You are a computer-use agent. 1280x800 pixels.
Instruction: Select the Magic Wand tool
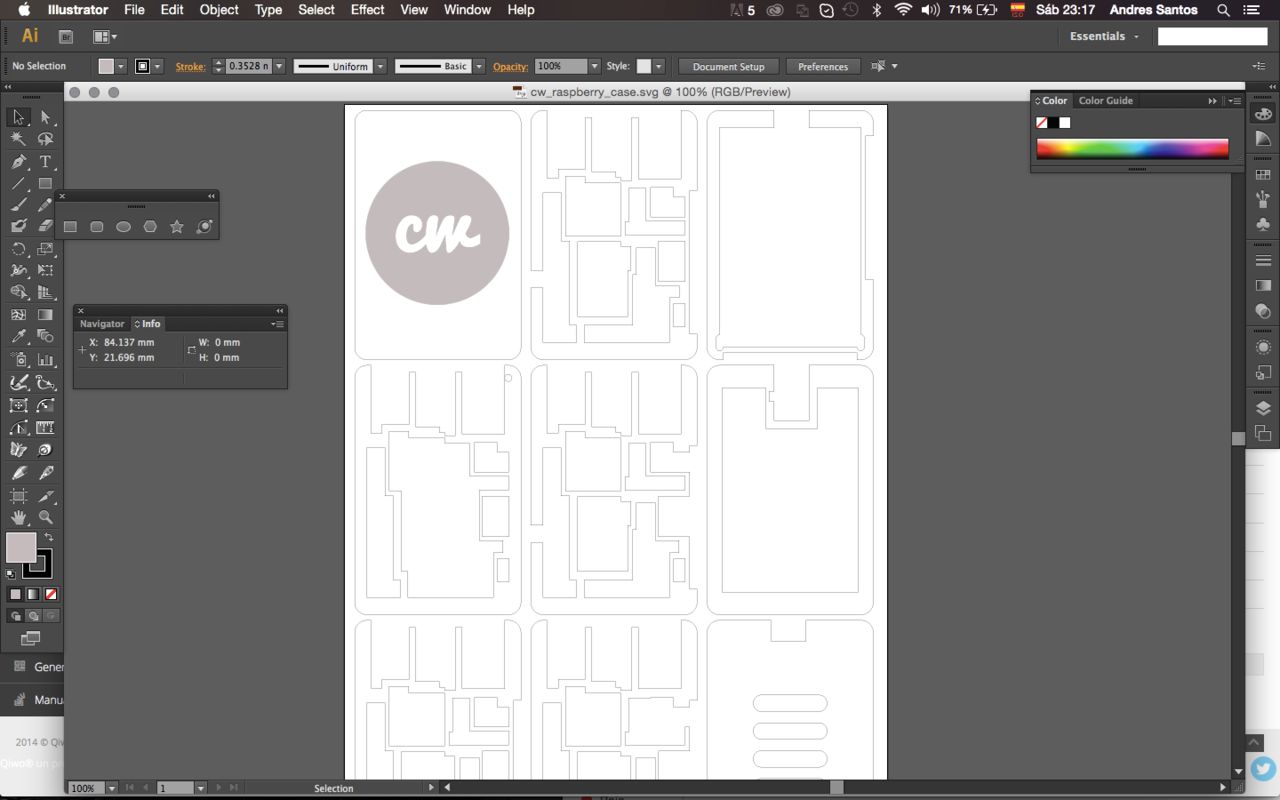pos(18,139)
